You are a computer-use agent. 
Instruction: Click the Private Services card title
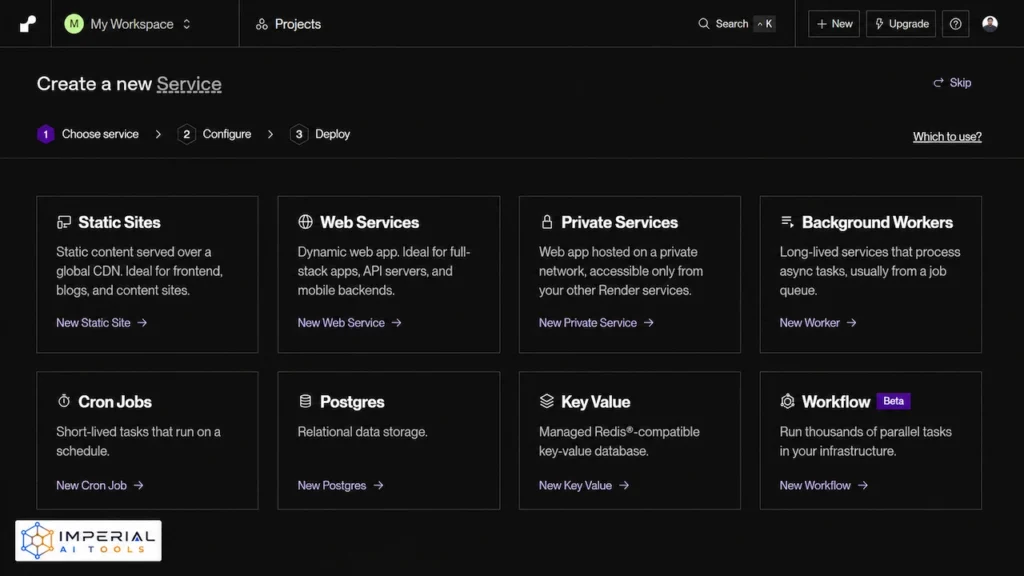pos(619,222)
